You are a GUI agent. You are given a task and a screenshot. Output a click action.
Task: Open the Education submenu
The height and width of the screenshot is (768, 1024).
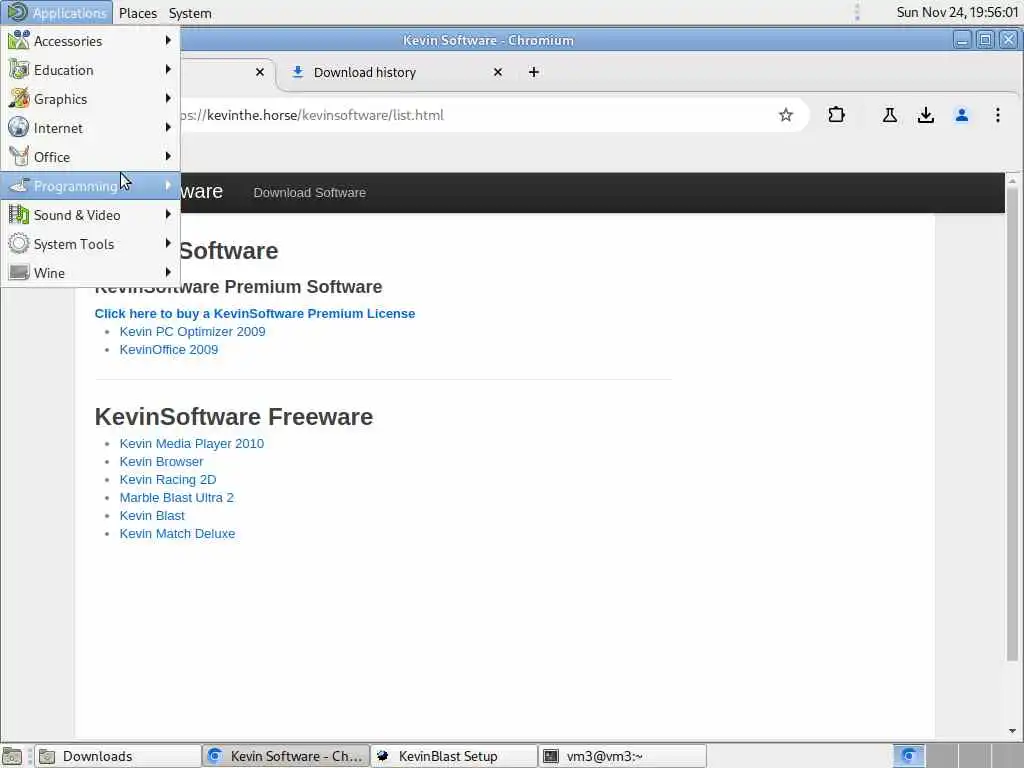pyautogui.click(x=90, y=70)
